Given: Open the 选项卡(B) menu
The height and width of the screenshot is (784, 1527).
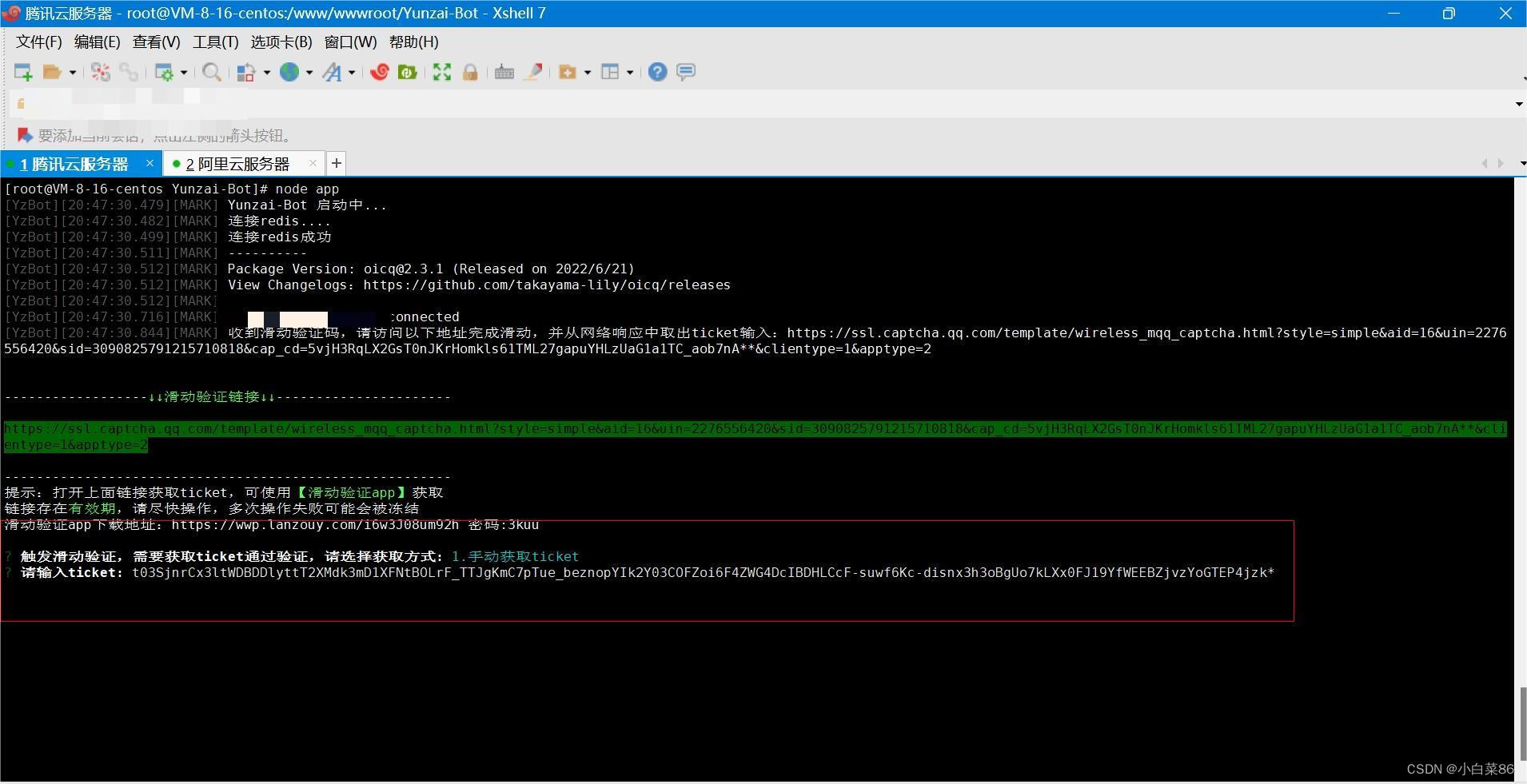Looking at the screenshot, I should (281, 42).
